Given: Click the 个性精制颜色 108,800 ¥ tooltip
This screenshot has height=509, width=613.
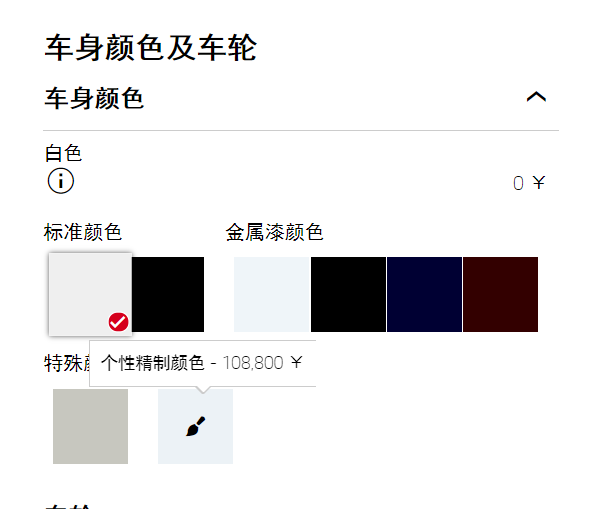Looking at the screenshot, I should pos(203,364).
